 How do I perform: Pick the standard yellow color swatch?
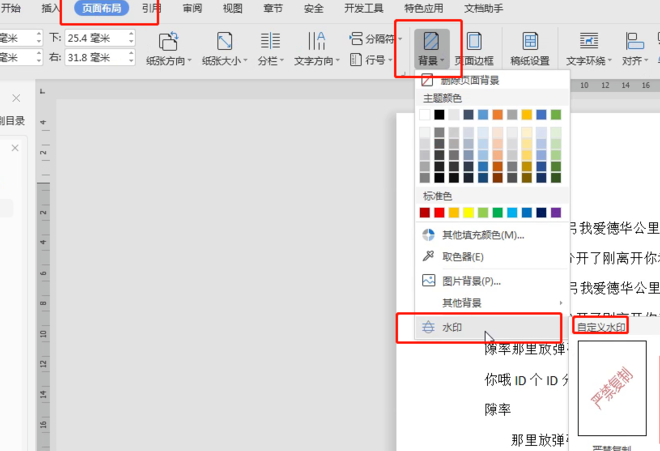[468, 213]
